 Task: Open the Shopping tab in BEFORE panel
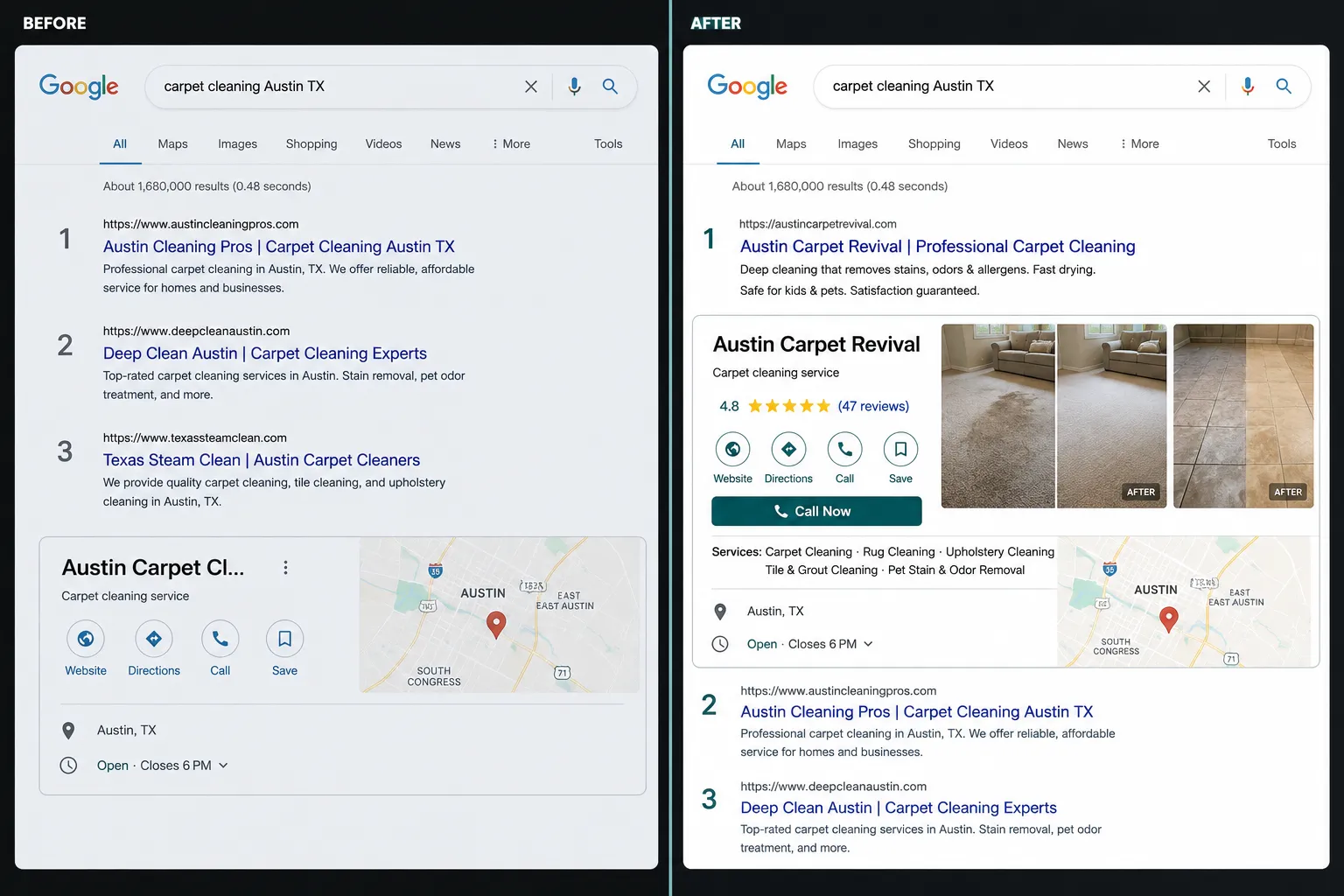(311, 143)
